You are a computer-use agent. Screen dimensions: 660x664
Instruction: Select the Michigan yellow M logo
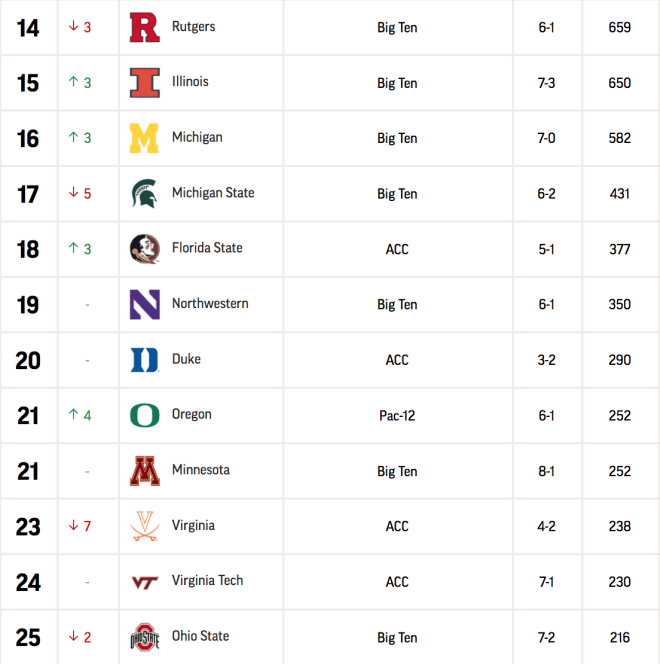144,138
